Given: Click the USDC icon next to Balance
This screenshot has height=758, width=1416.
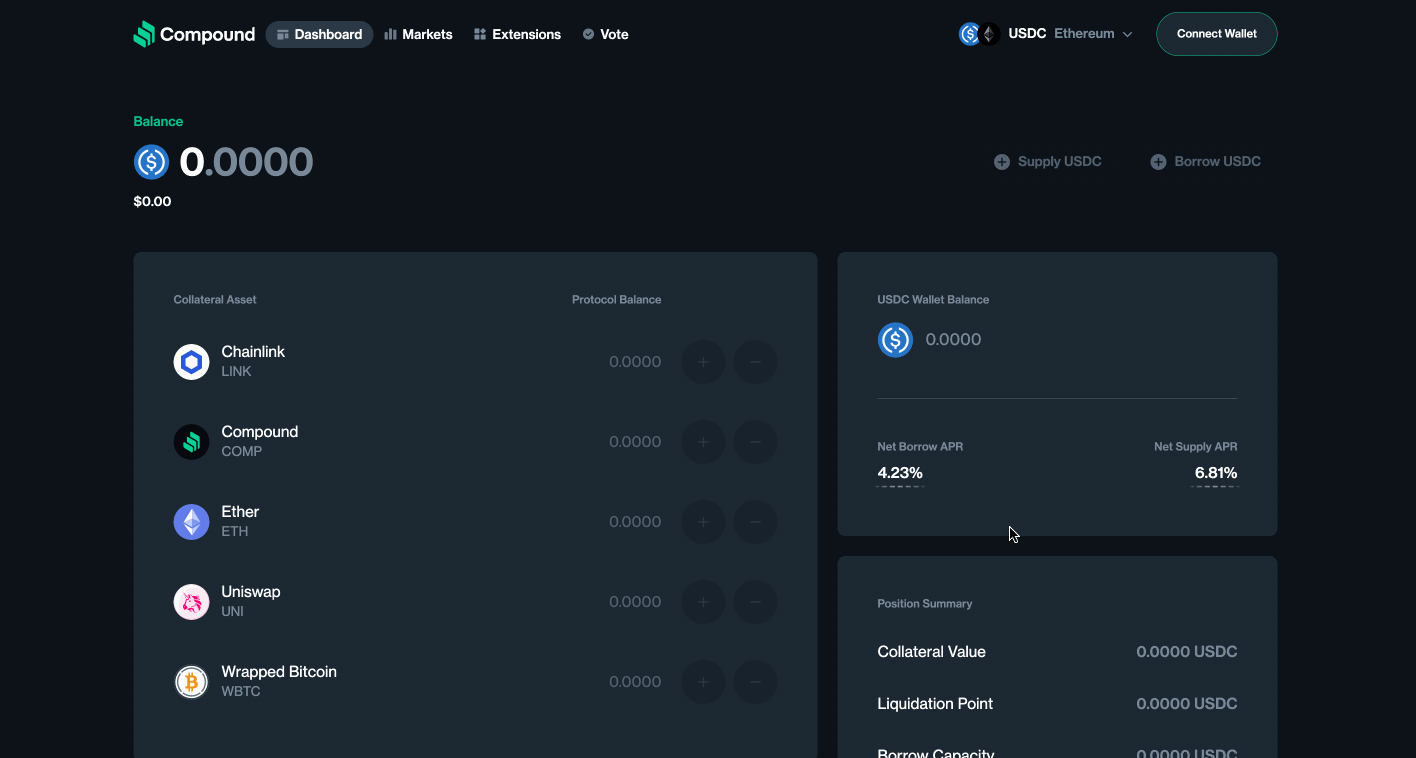Looking at the screenshot, I should point(150,161).
